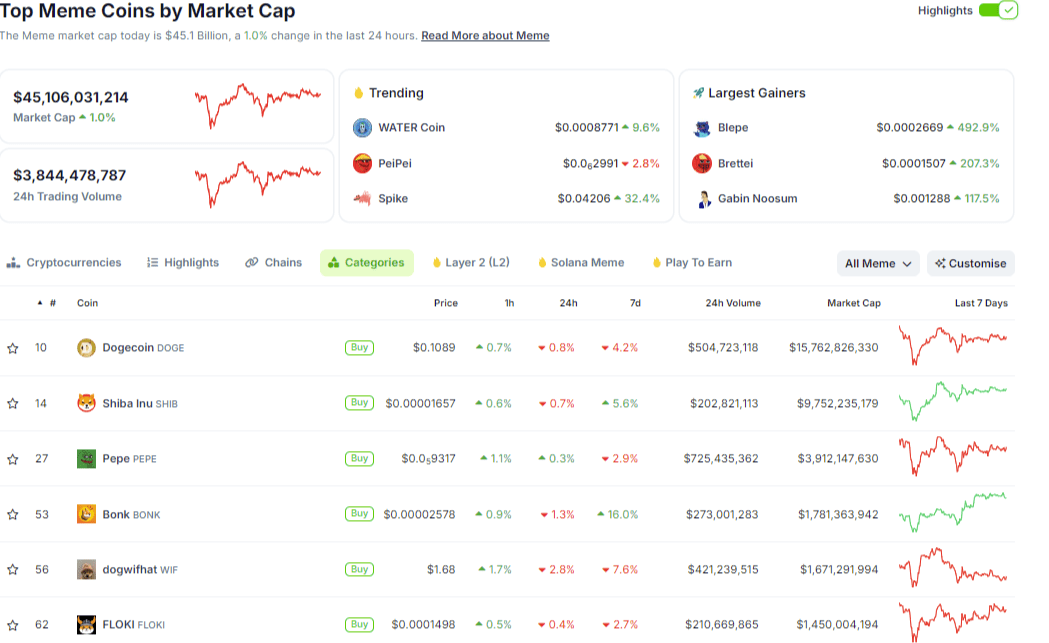The width and height of the screenshot is (1049, 643).
Task: Click the Pepe logo icon
Action: [86, 459]
